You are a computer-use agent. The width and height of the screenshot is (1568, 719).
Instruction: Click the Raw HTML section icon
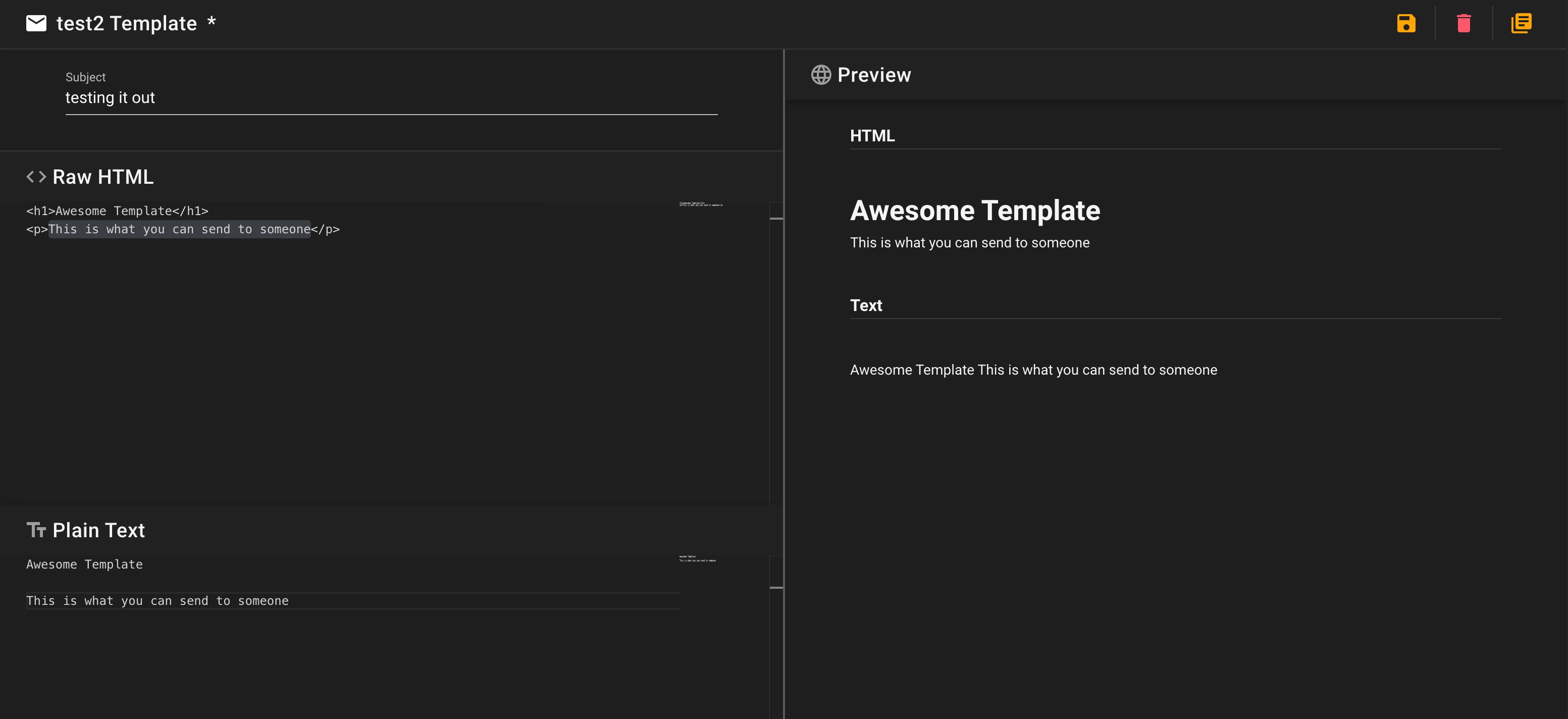36,177
